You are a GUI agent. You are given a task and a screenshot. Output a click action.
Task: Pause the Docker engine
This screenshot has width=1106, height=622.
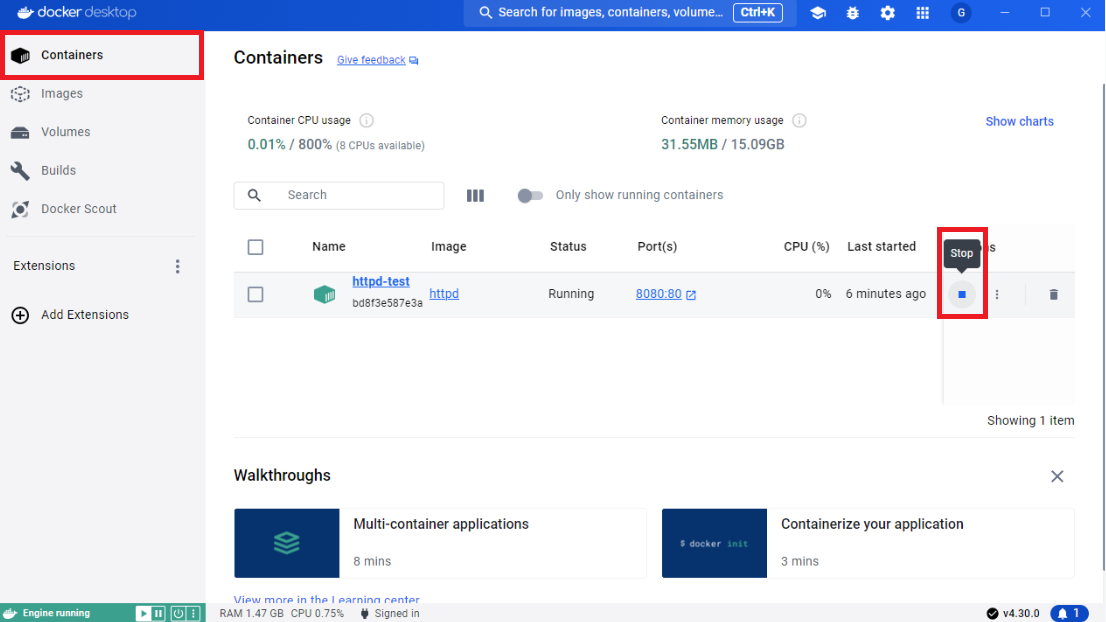(159, 614)
